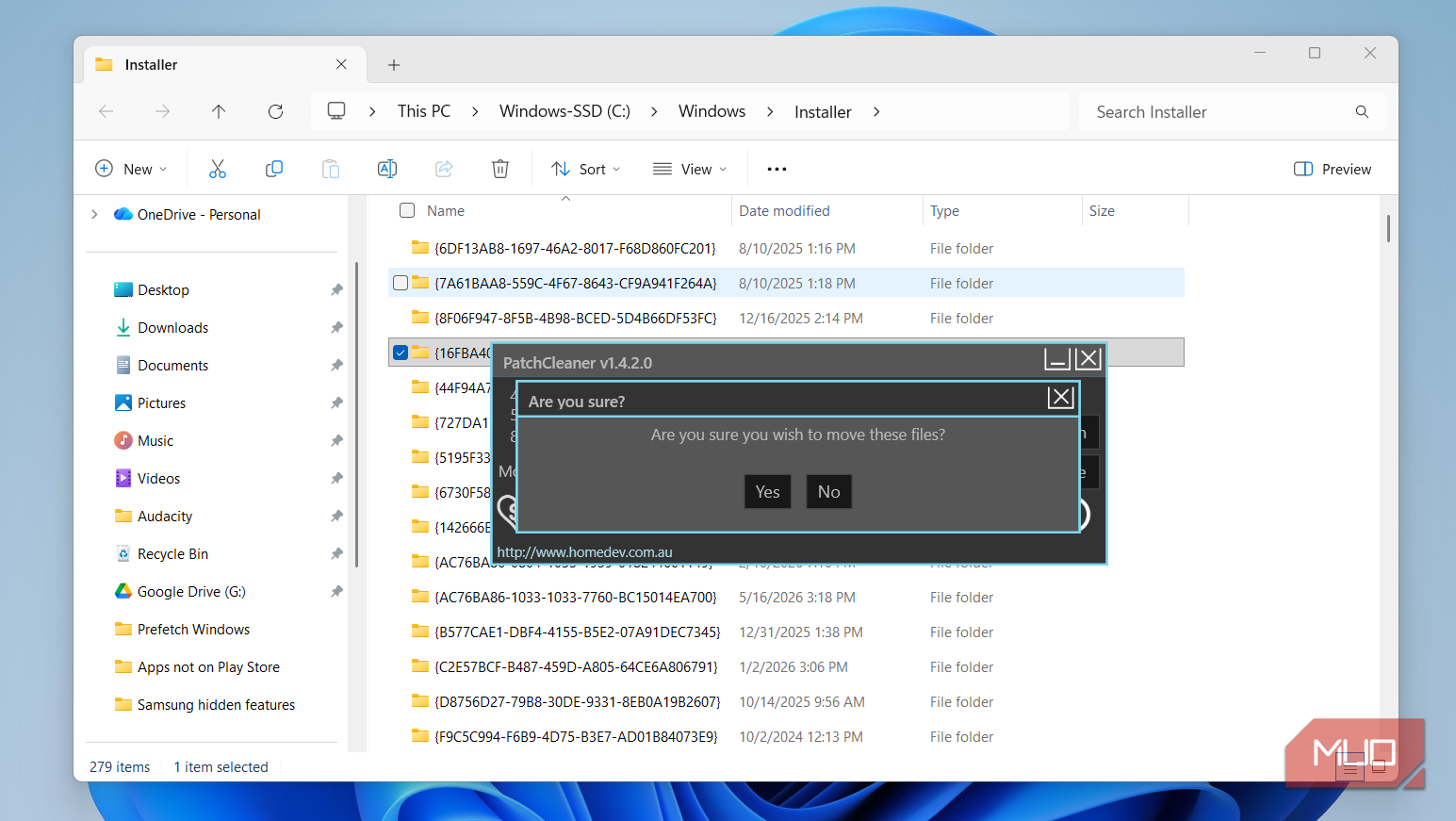Click the Cut scissors icon
Screen dimensions: 1456x821
click(218, 169)
